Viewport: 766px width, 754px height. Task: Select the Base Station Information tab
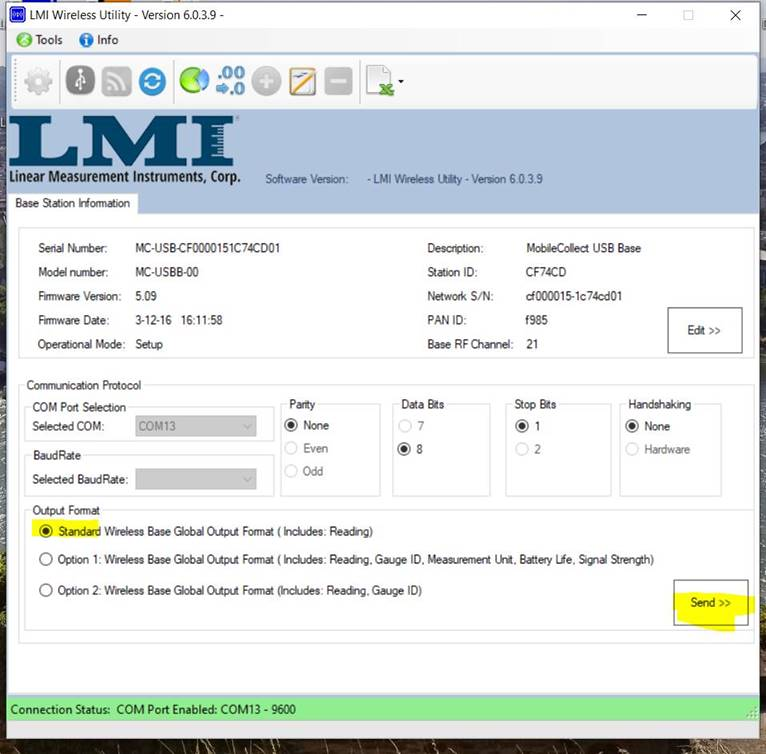click(72, 203)
